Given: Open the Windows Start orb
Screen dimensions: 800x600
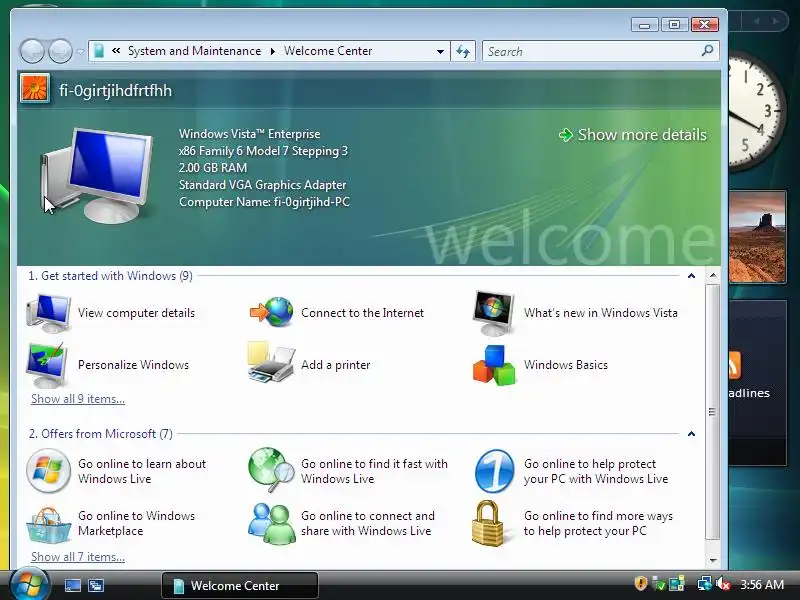Looking at the screenshot, I should [x=30, y=584].
